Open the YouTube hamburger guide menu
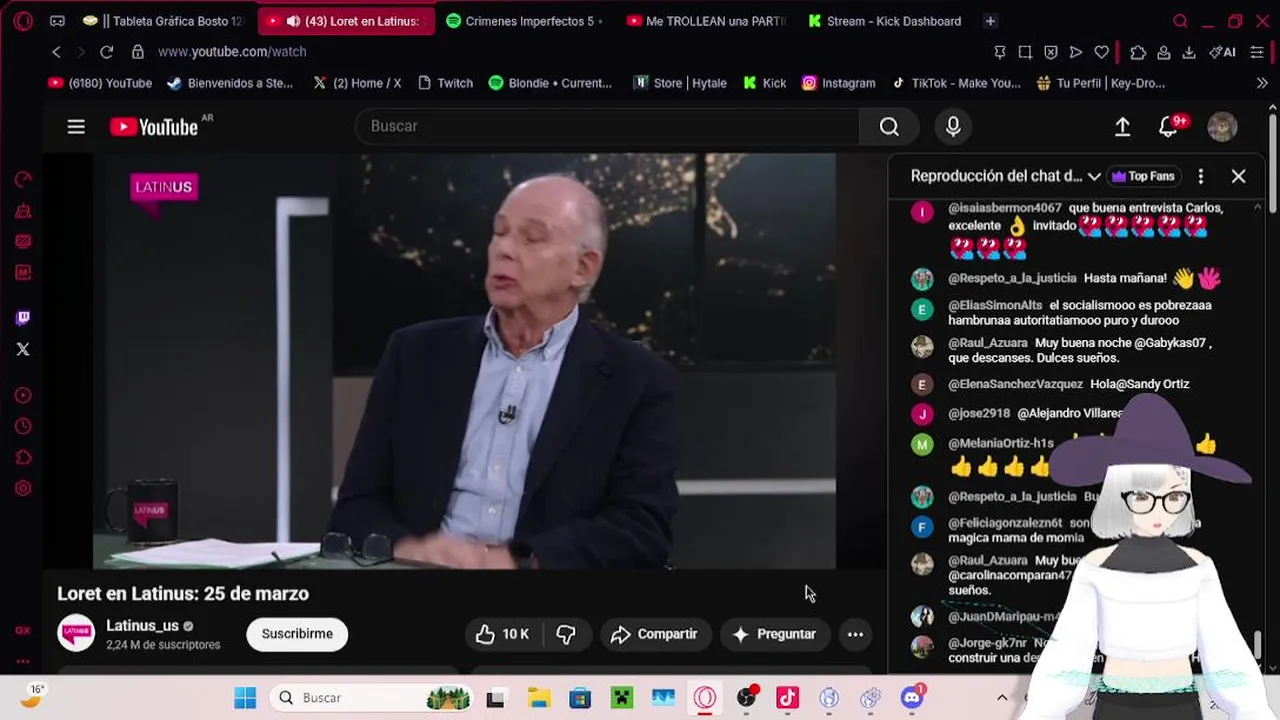Viewport: 1280px width, 720px height. point(76,126)
